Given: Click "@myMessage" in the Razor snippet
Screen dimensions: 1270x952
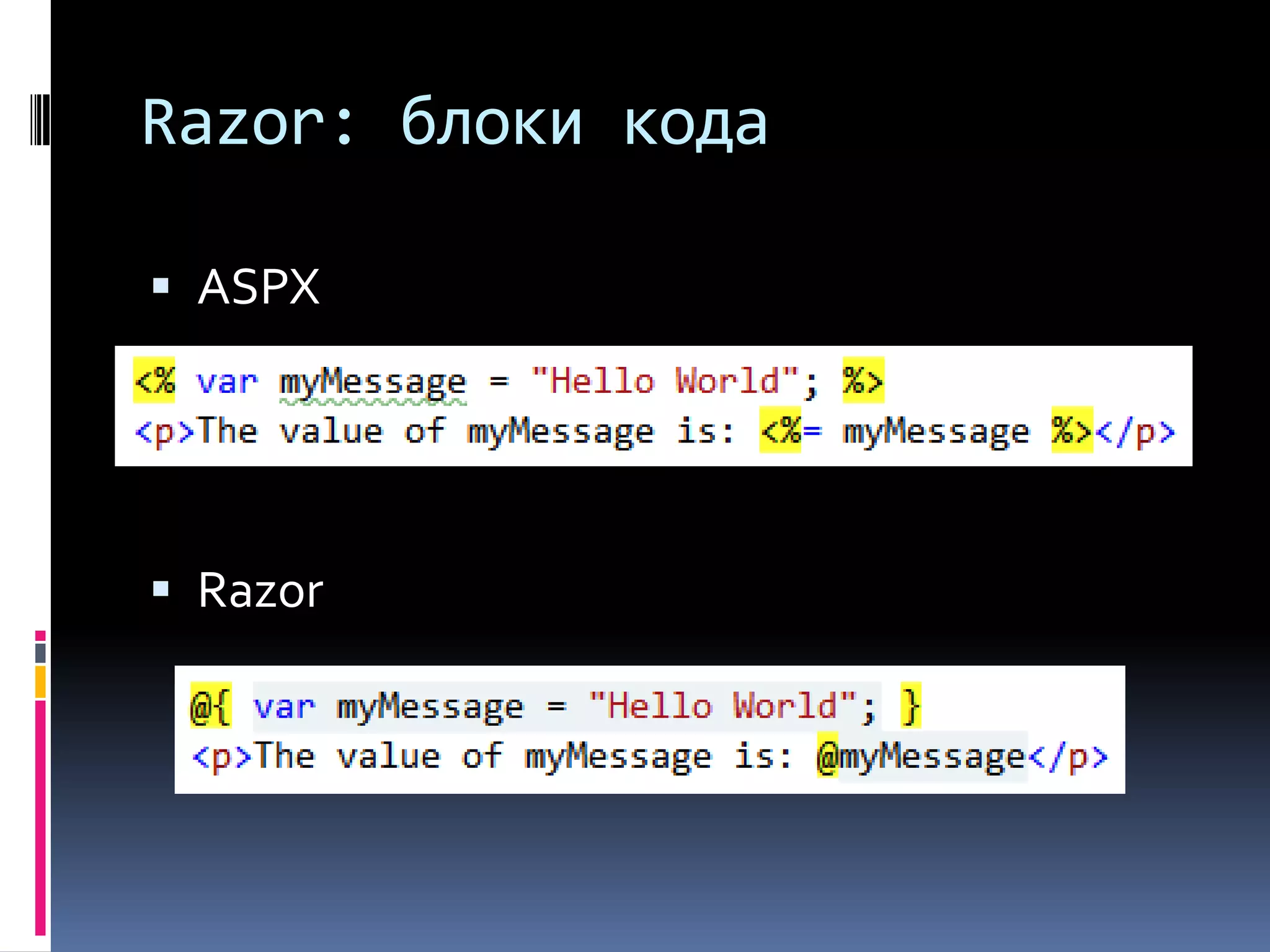Looking at the screenshot, I should (x=921, y=756).
